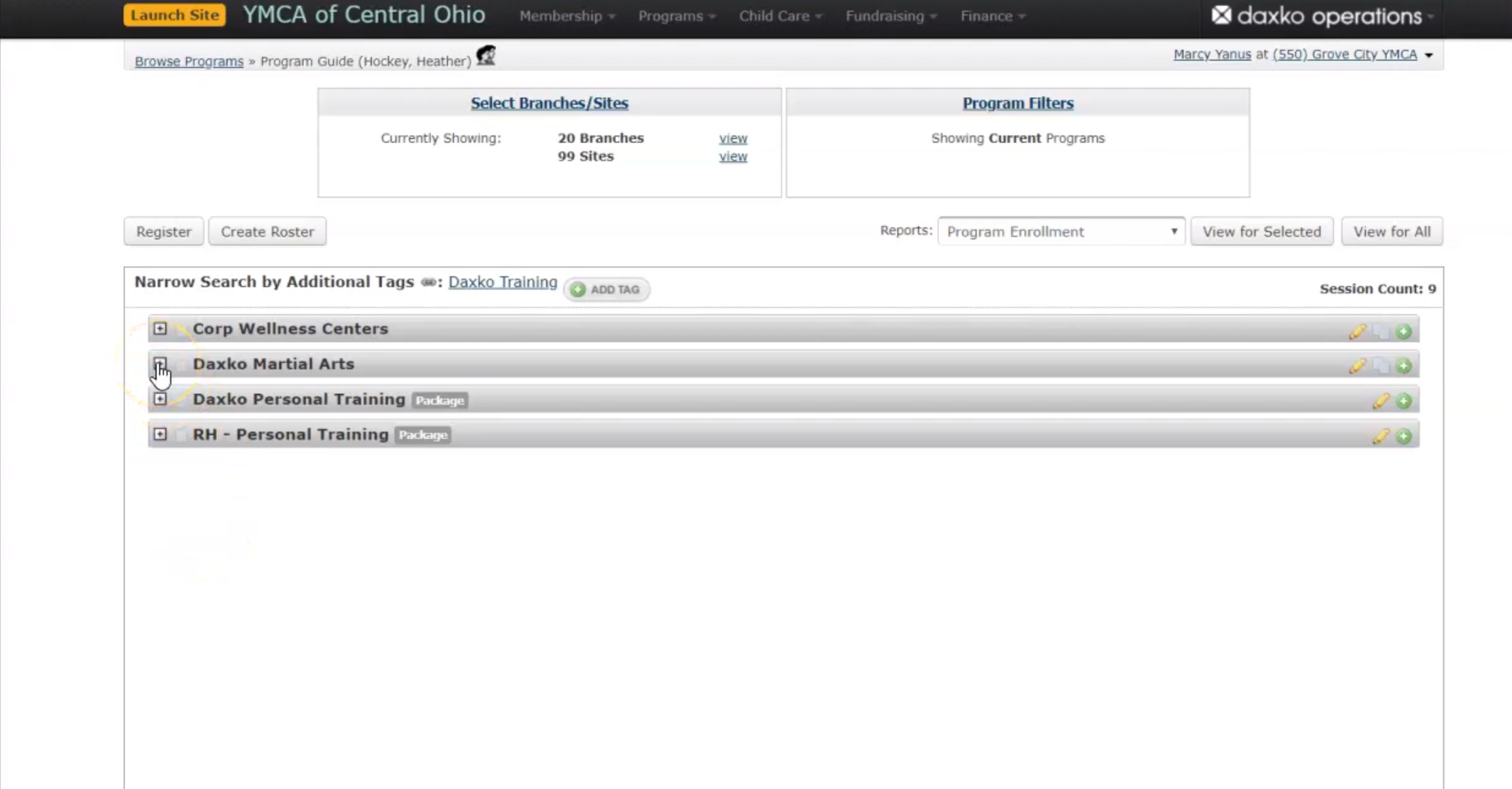Click Package badge on Daxko Personal Training

(440, 400)
